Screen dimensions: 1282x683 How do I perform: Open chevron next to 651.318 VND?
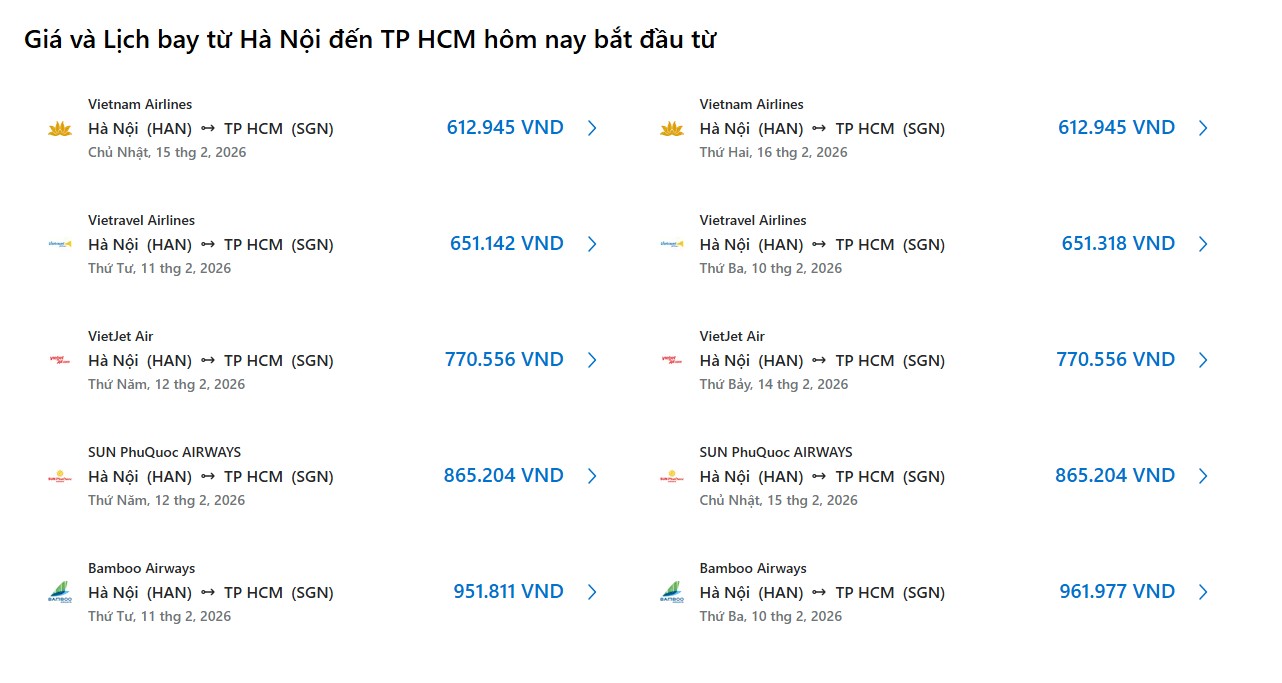point(1203,244)
